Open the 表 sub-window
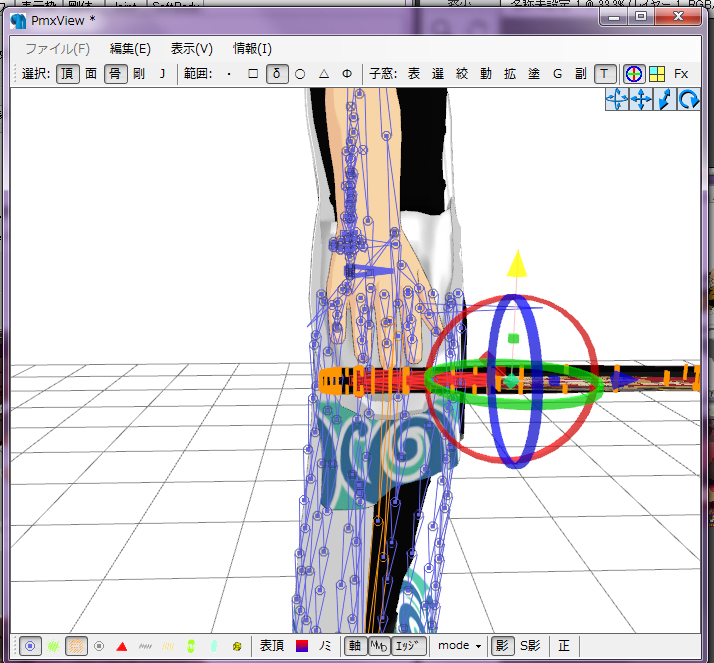The height and width of the screenshot is (663, 714). pos(414,74)
